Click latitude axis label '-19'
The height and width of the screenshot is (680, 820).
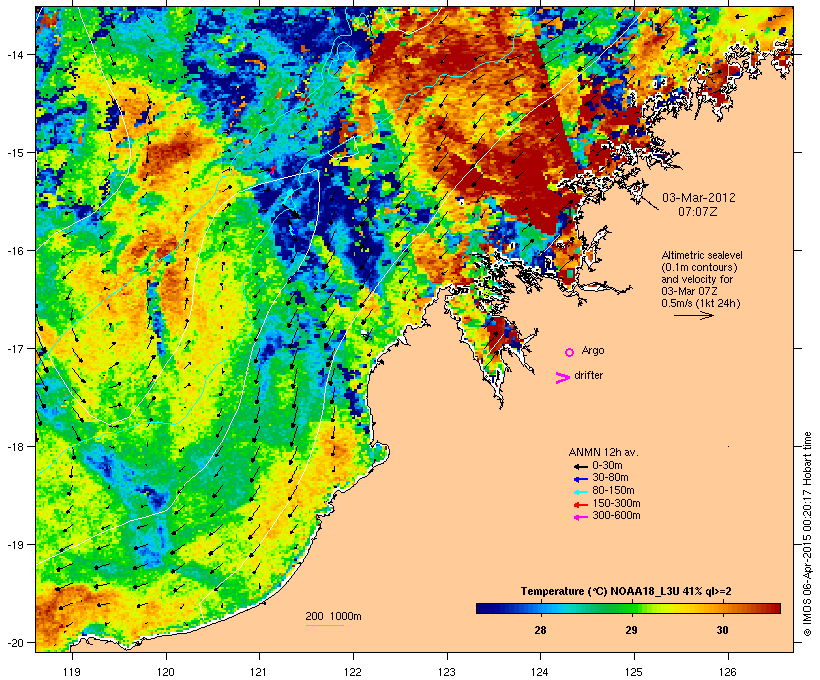(x=14, y=545)
